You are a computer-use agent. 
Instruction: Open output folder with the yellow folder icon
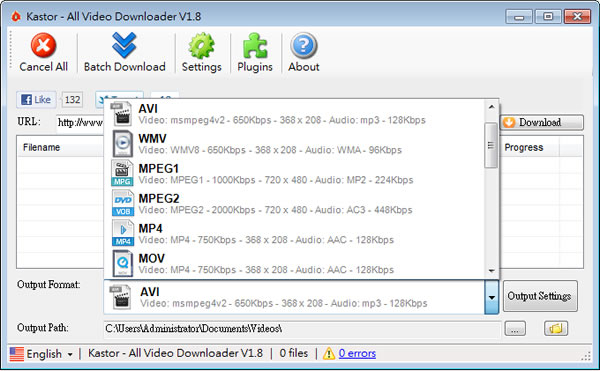click(556, 328)
